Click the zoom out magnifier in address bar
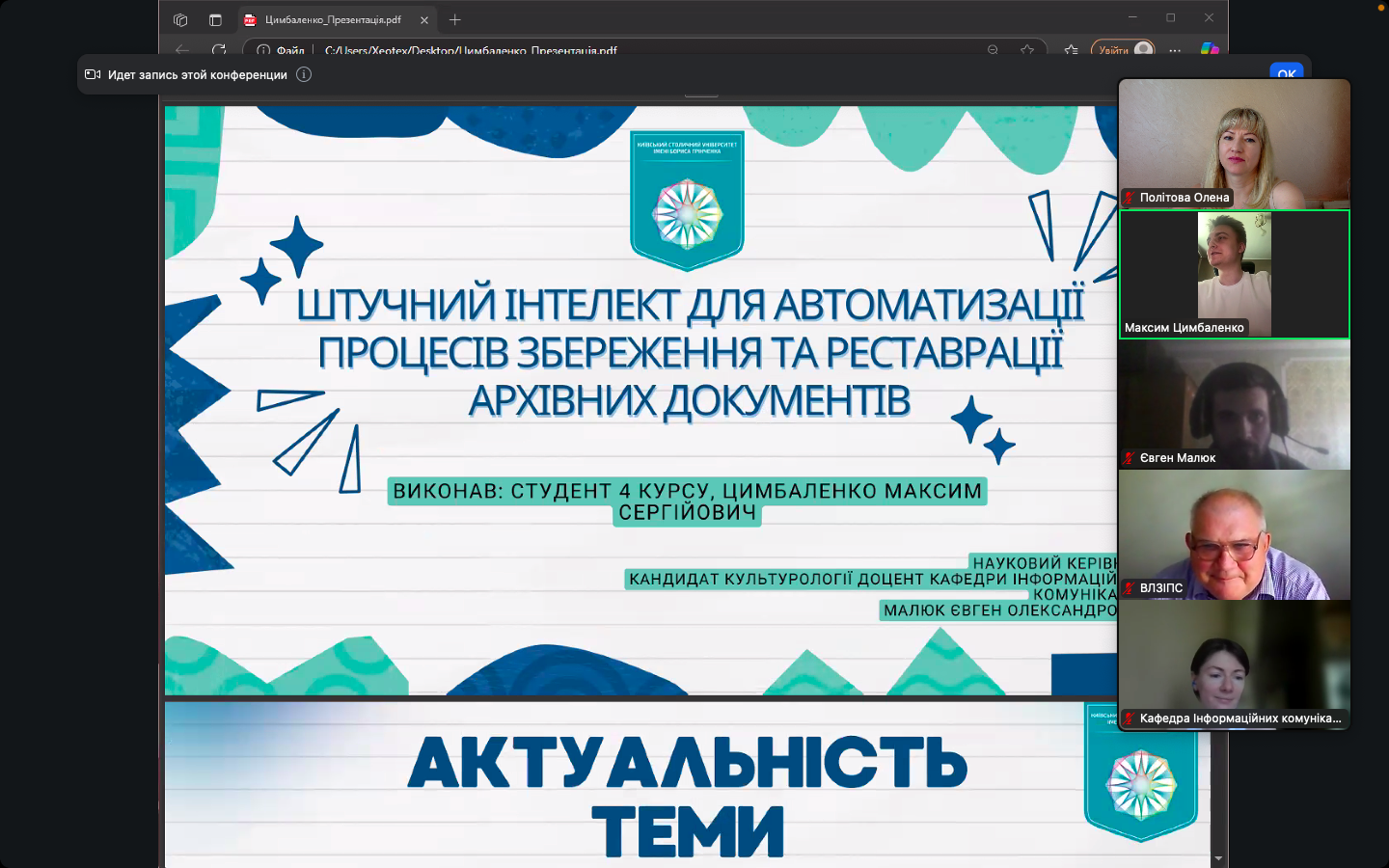Screen dimensions: 1389x868 coord(993,49)
